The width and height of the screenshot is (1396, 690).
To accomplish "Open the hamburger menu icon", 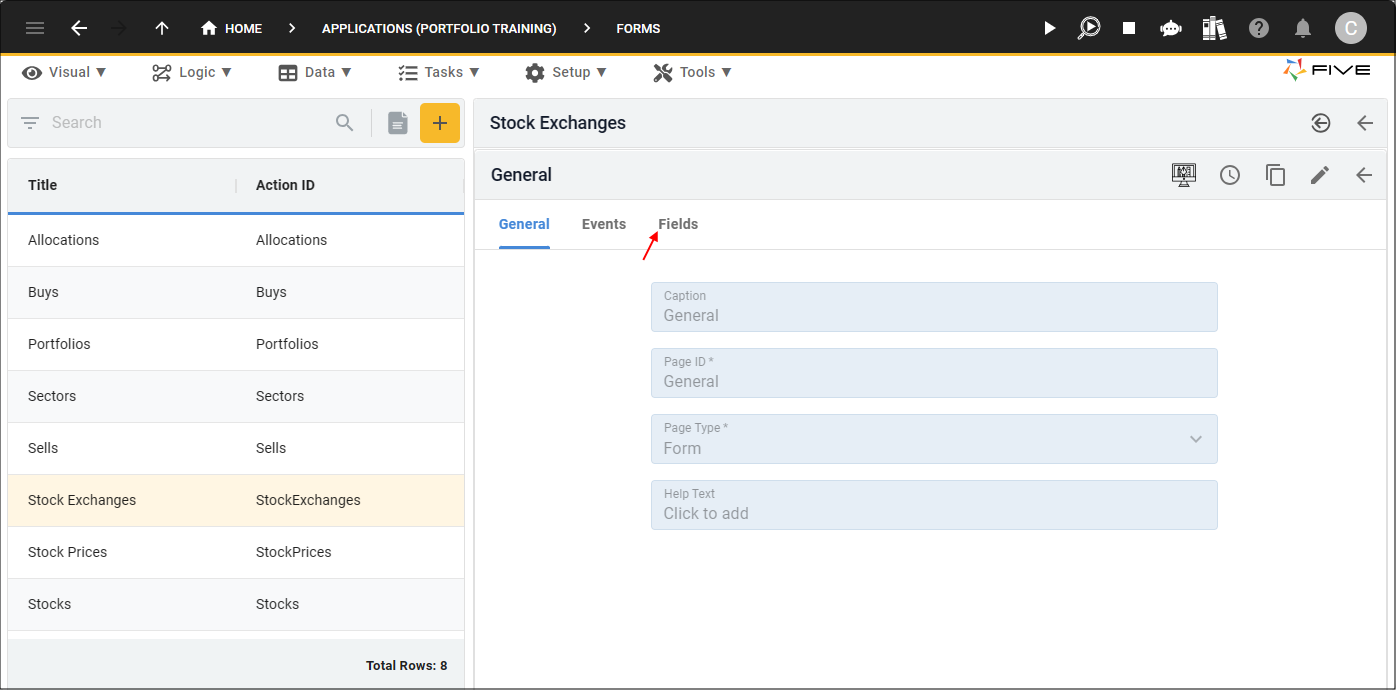I will 35,28.
